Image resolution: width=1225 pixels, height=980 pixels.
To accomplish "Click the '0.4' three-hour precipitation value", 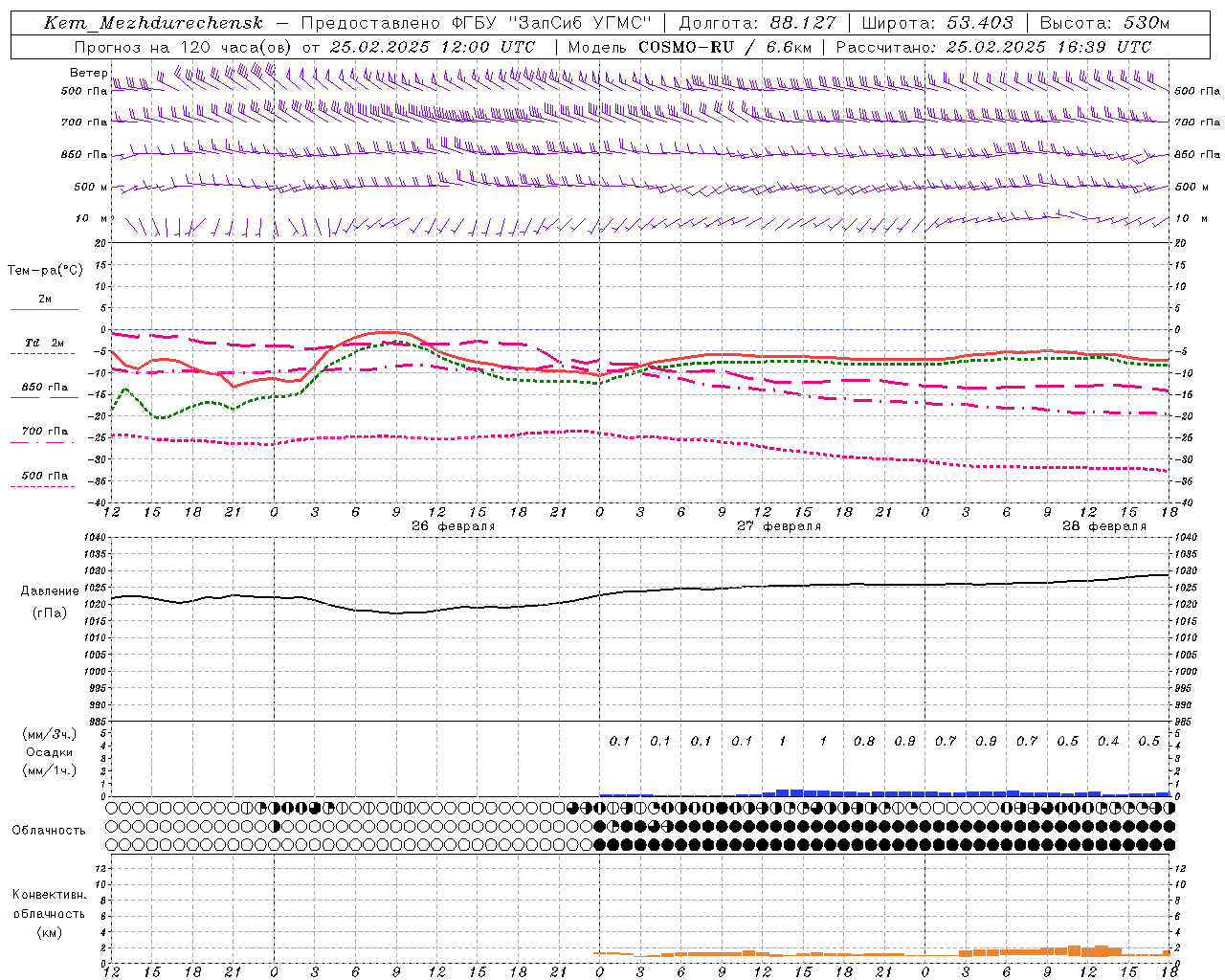I will [1108, 741].
